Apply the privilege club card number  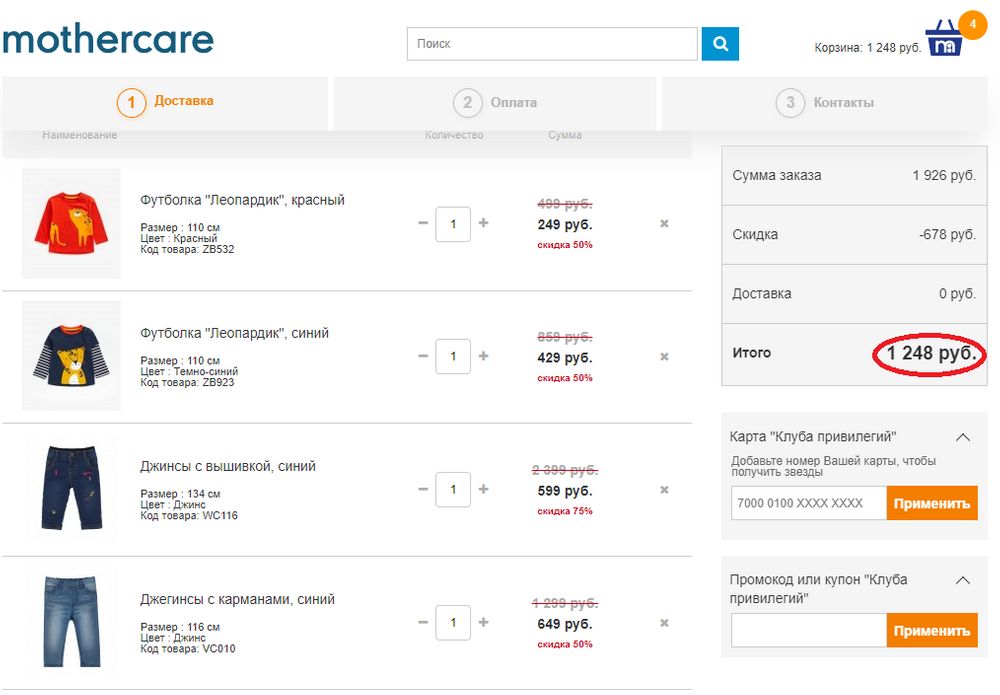(x=931, y=503)
